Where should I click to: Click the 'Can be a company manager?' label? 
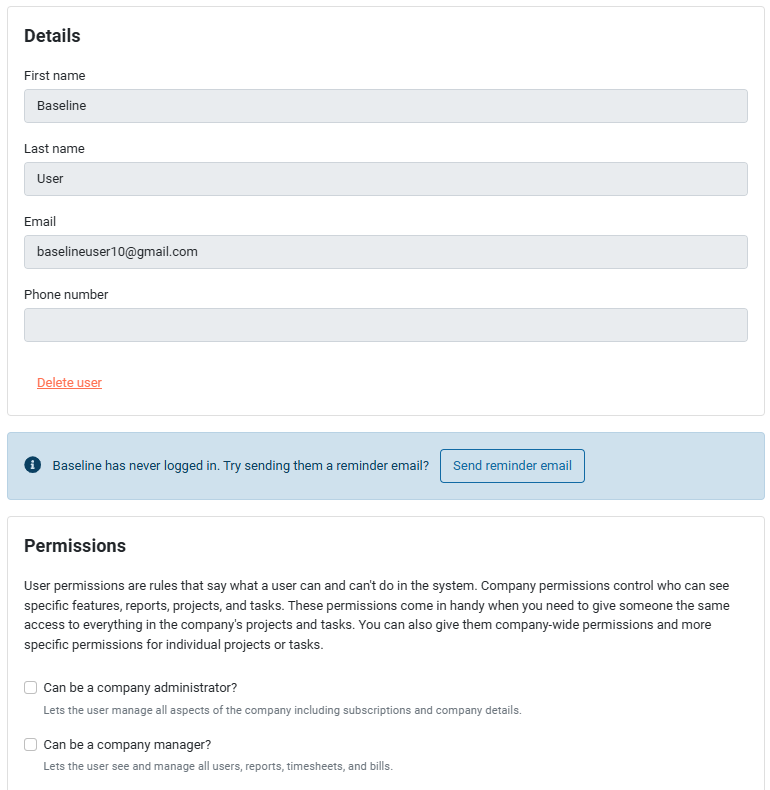(x=127, y=745)
